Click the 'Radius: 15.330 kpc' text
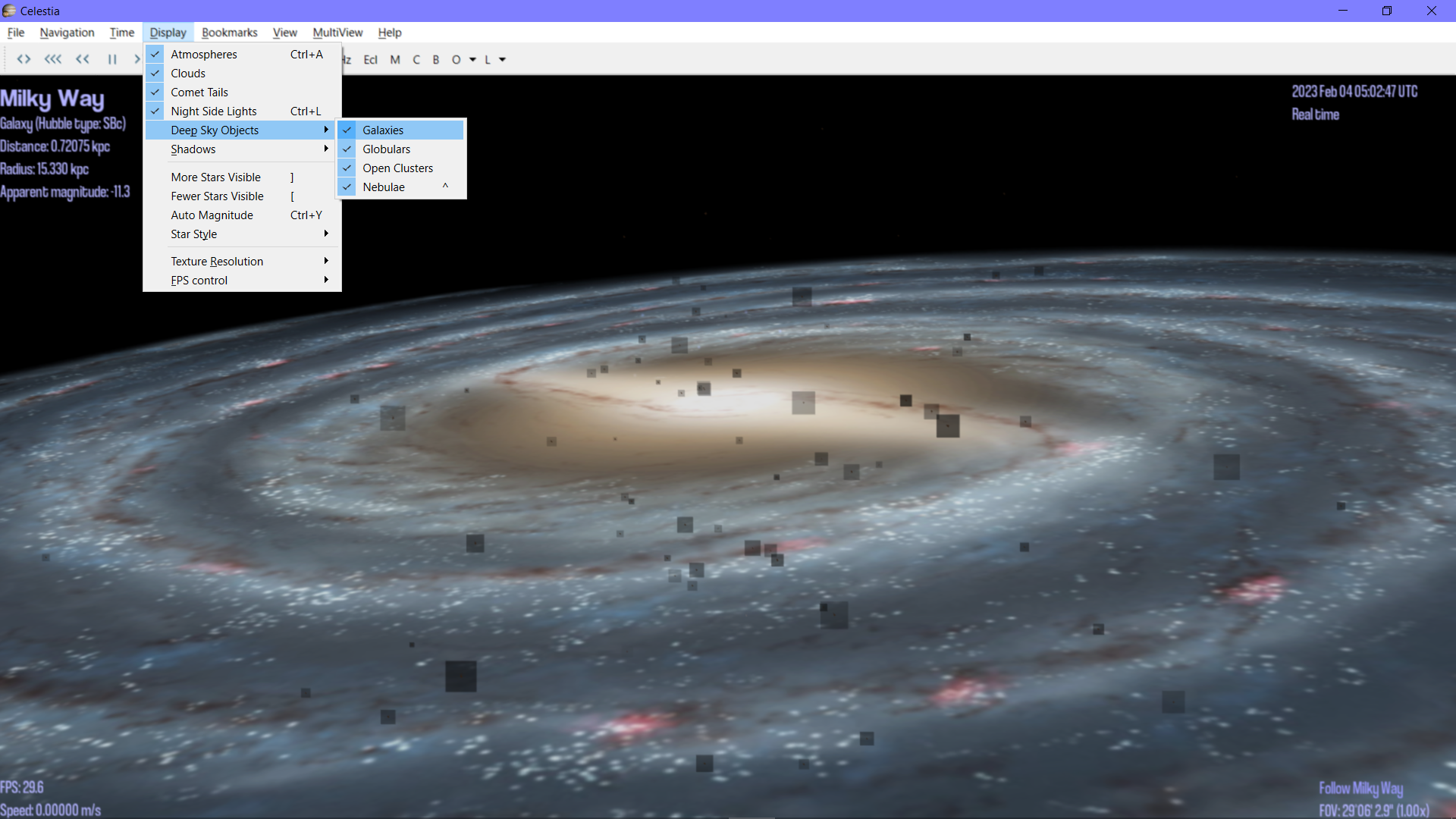The image size is (1456, 819). tap(44, 169)
